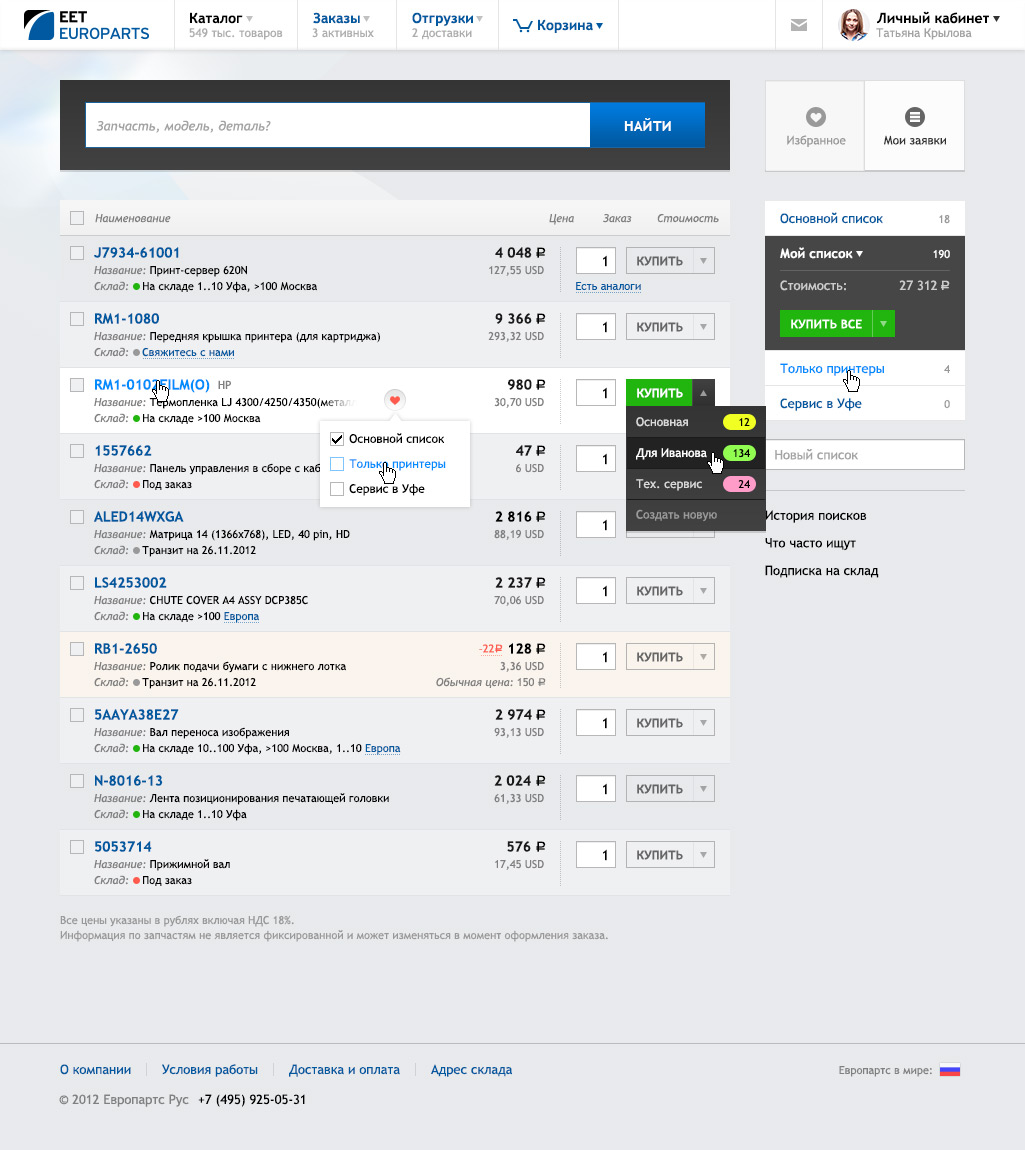
Task: Enable the Сервис в Уфе checkbox
Action: (337, 489)
